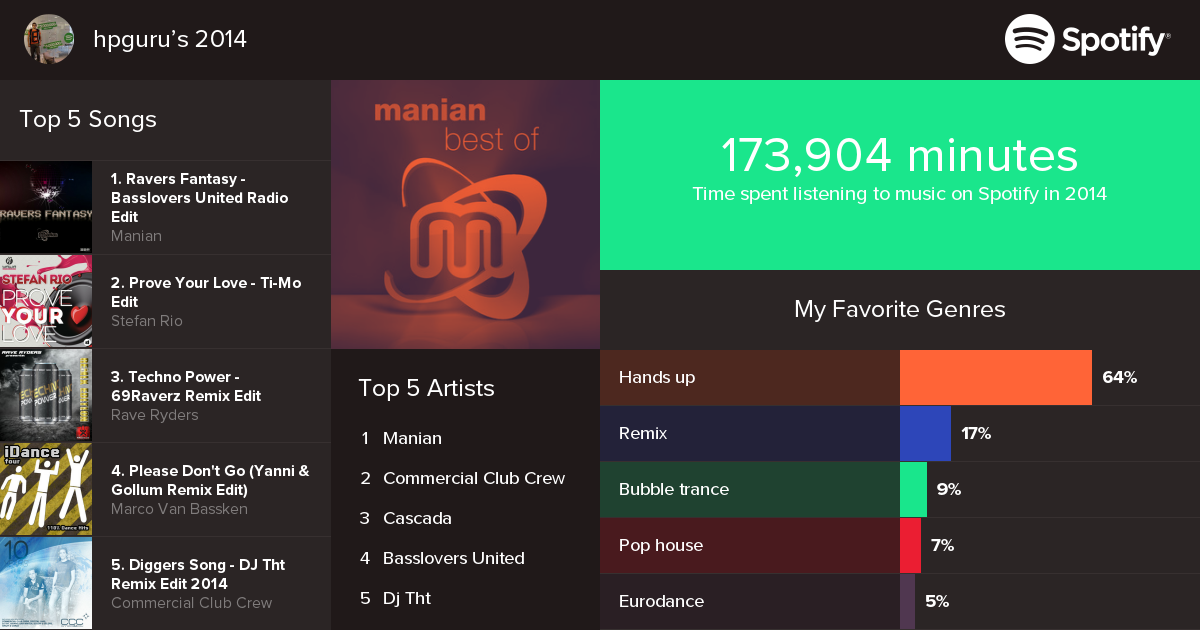This screenshot has width=1200, height=630.
Task: Select Basslovers United in Top 5 Artists
Action: pos(454,558)
